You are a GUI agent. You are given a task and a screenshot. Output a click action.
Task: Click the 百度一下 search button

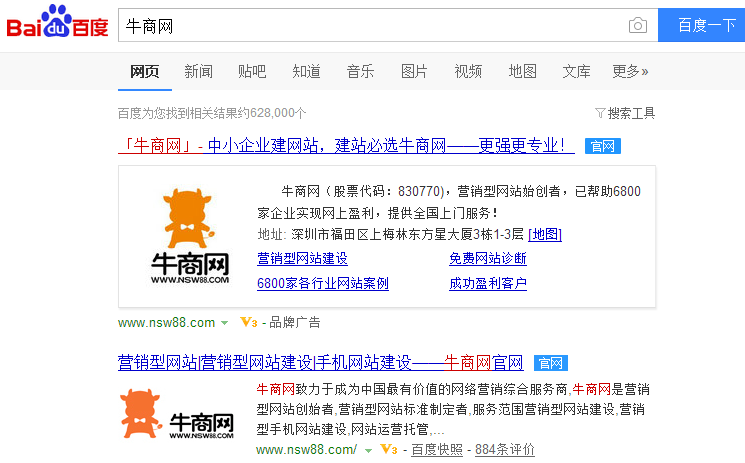tap(702, 25)
